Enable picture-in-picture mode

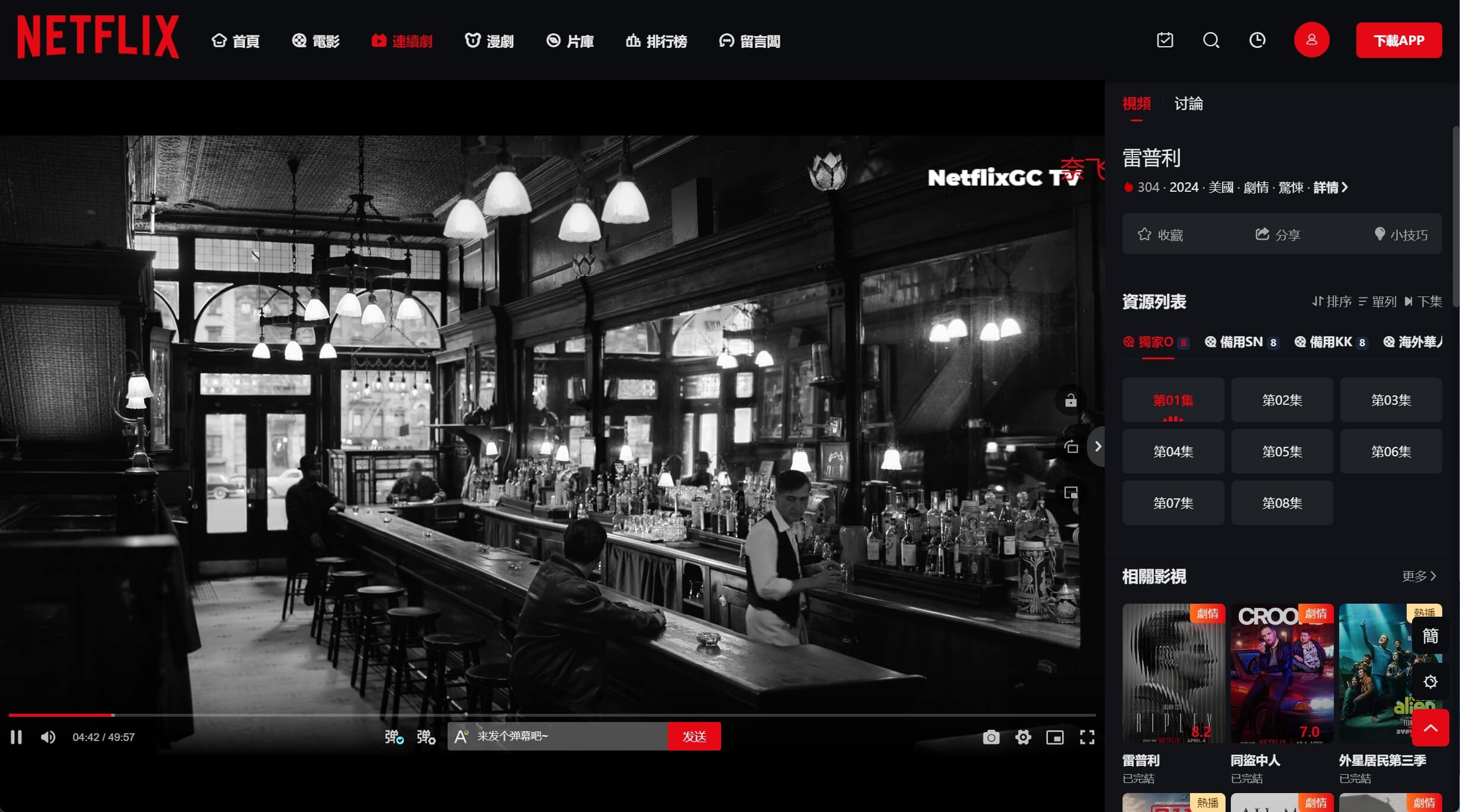coord(1055,737)
